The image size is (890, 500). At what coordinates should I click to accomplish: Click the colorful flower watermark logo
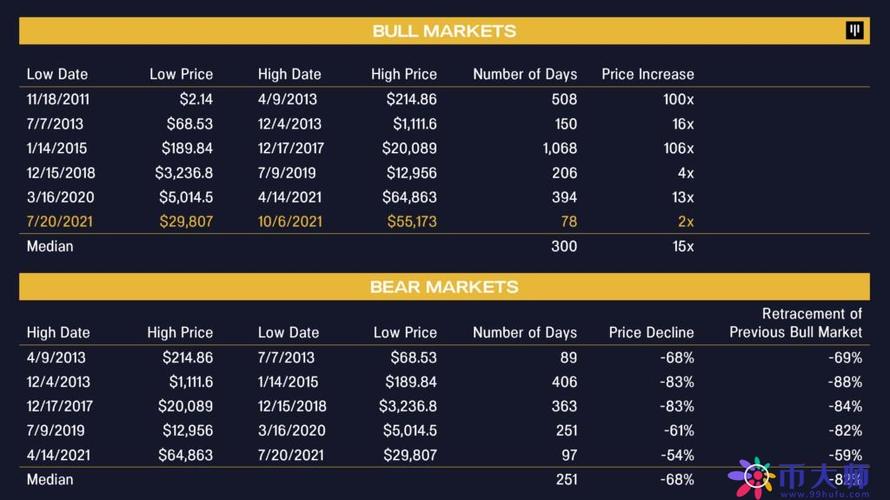point(751,478)
